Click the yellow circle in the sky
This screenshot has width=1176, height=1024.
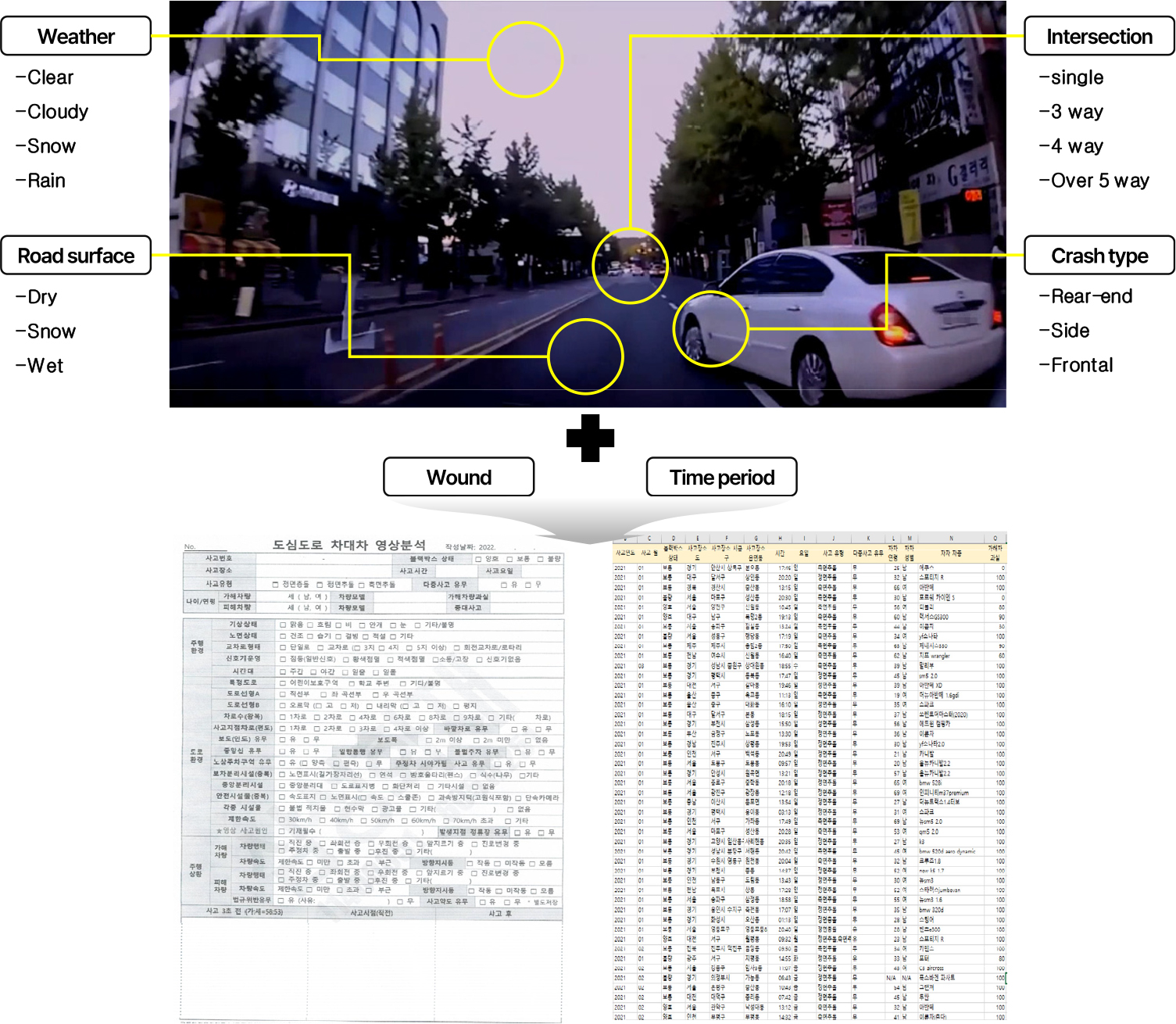pos(525,59)
